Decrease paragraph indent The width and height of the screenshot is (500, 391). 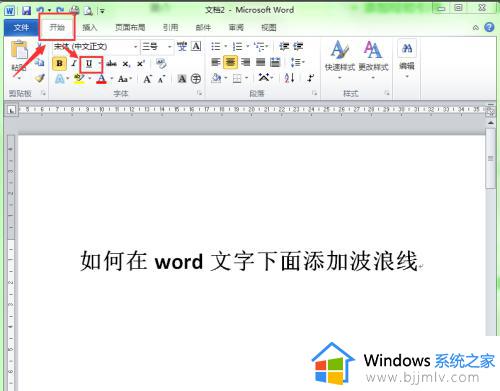(284, 46)
